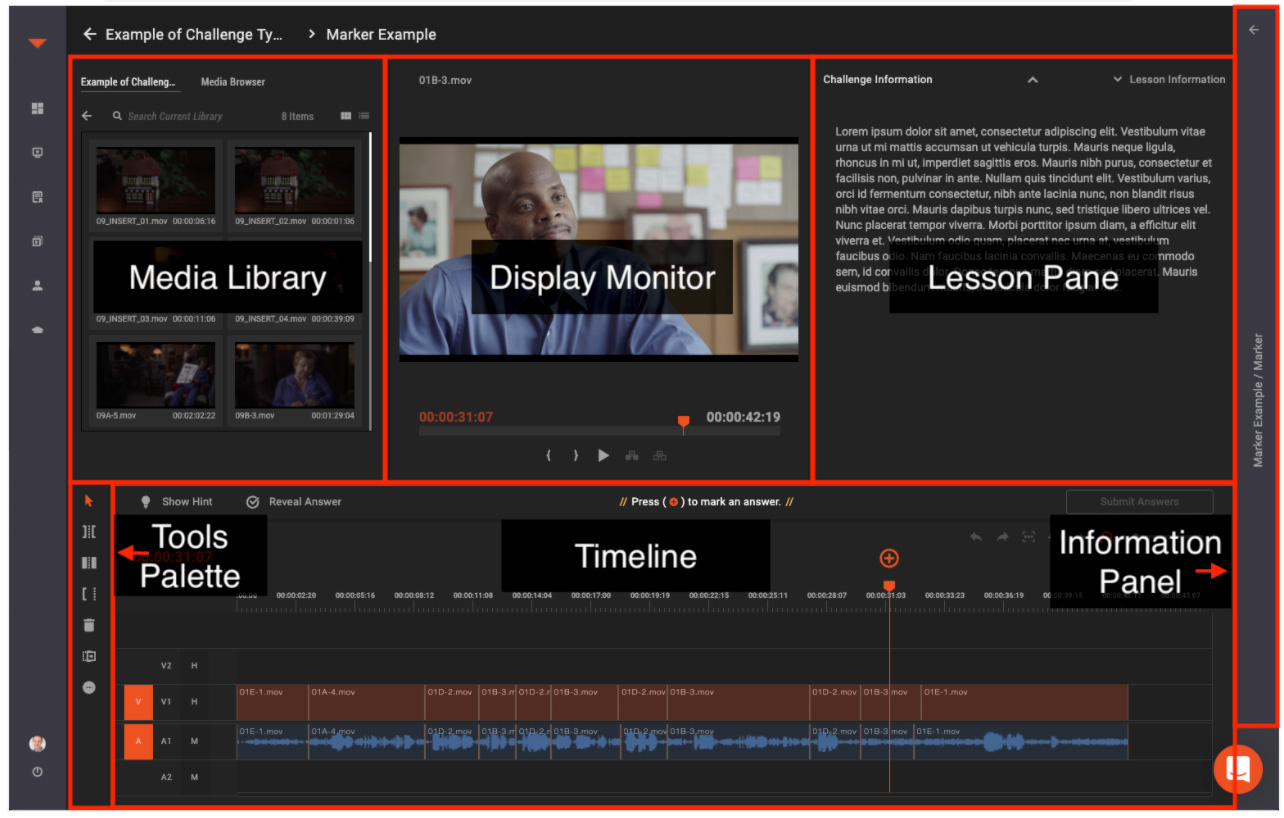Select the Example of Challeng... library tab
This screenshot has width=1284, height=818.
(128, 82)
